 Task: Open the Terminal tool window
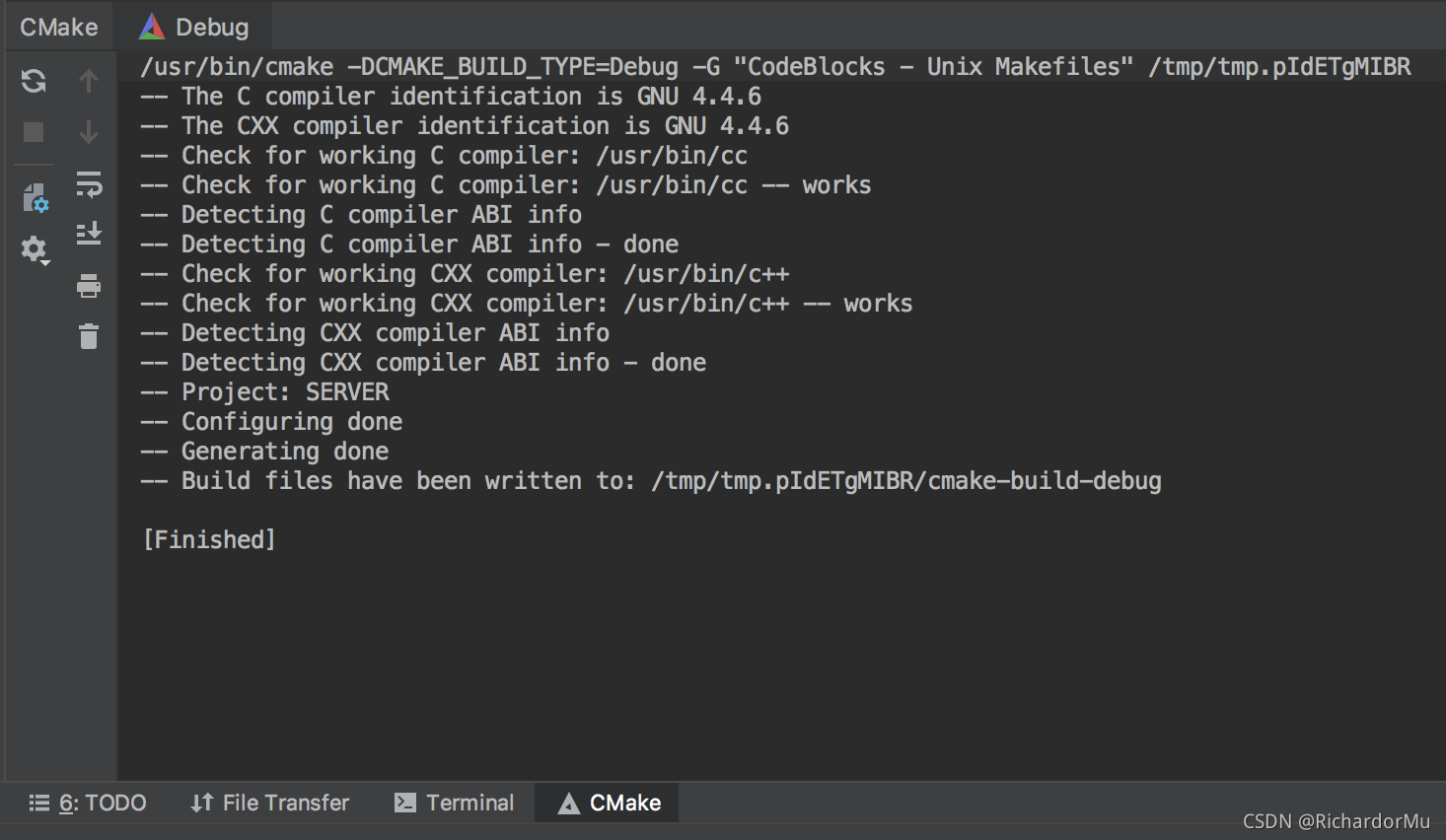[455, 803]
